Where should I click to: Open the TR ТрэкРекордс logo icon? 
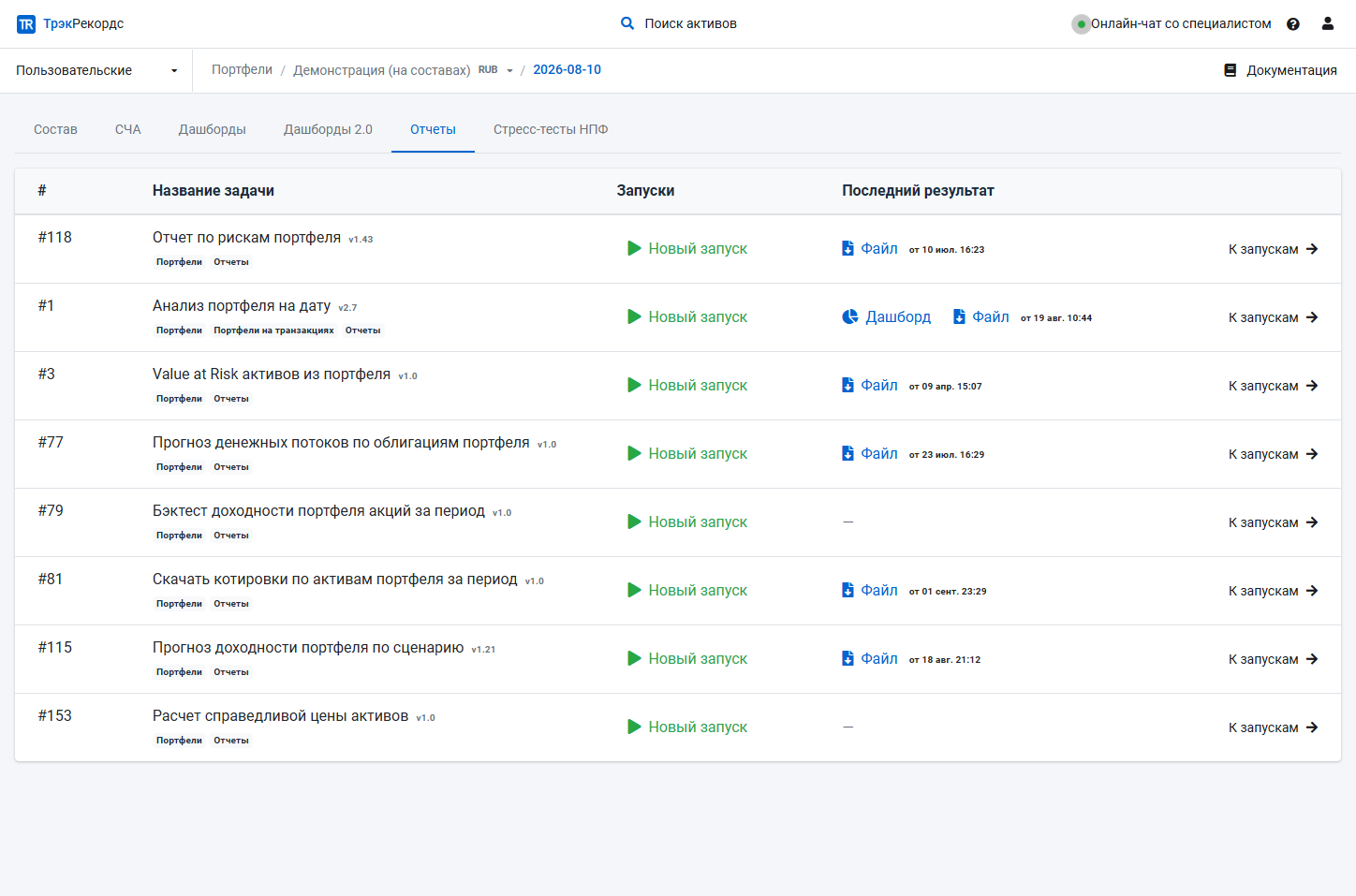[x=26, y=24]
